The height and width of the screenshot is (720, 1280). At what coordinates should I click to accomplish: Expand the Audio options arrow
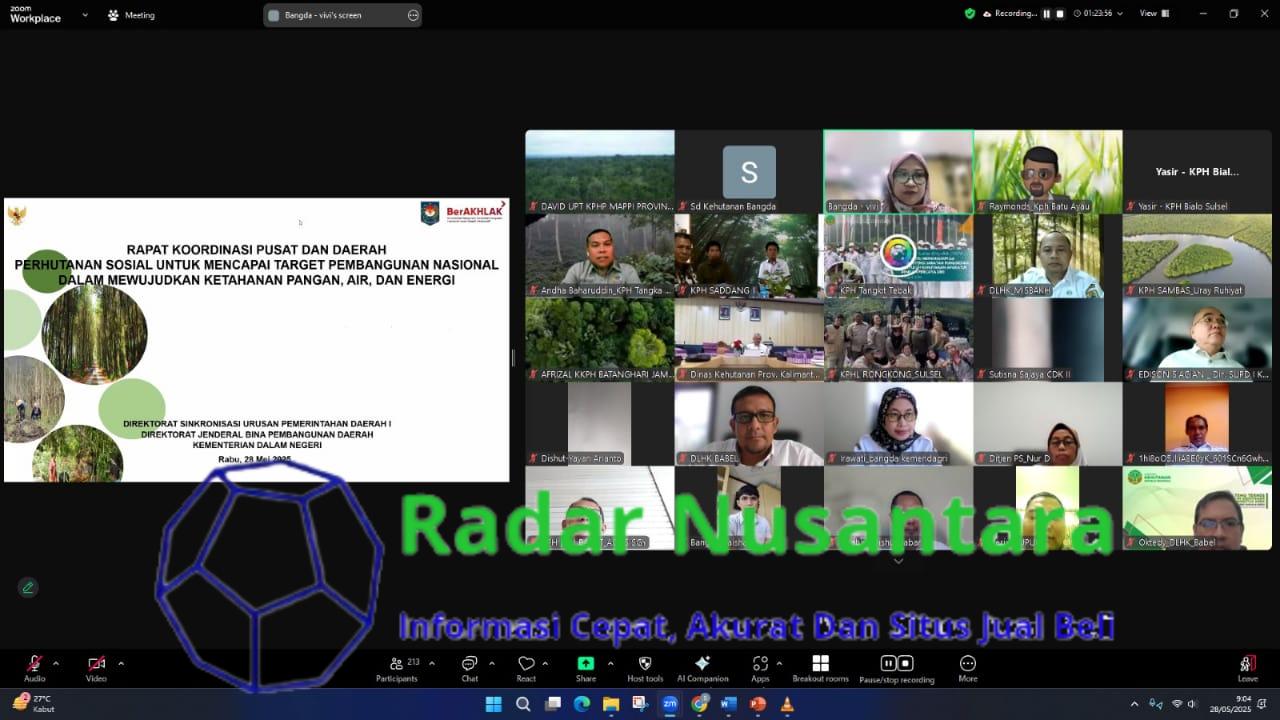(56, 663)
